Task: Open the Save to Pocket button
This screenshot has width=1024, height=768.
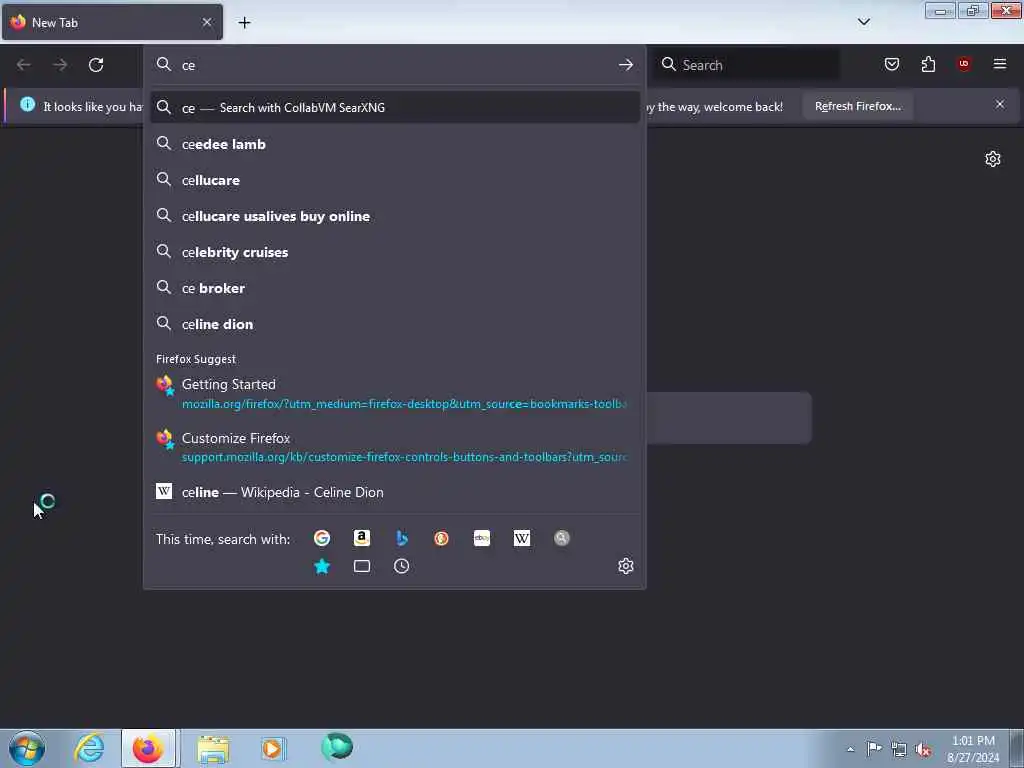Action: click(x=892, y=64)
